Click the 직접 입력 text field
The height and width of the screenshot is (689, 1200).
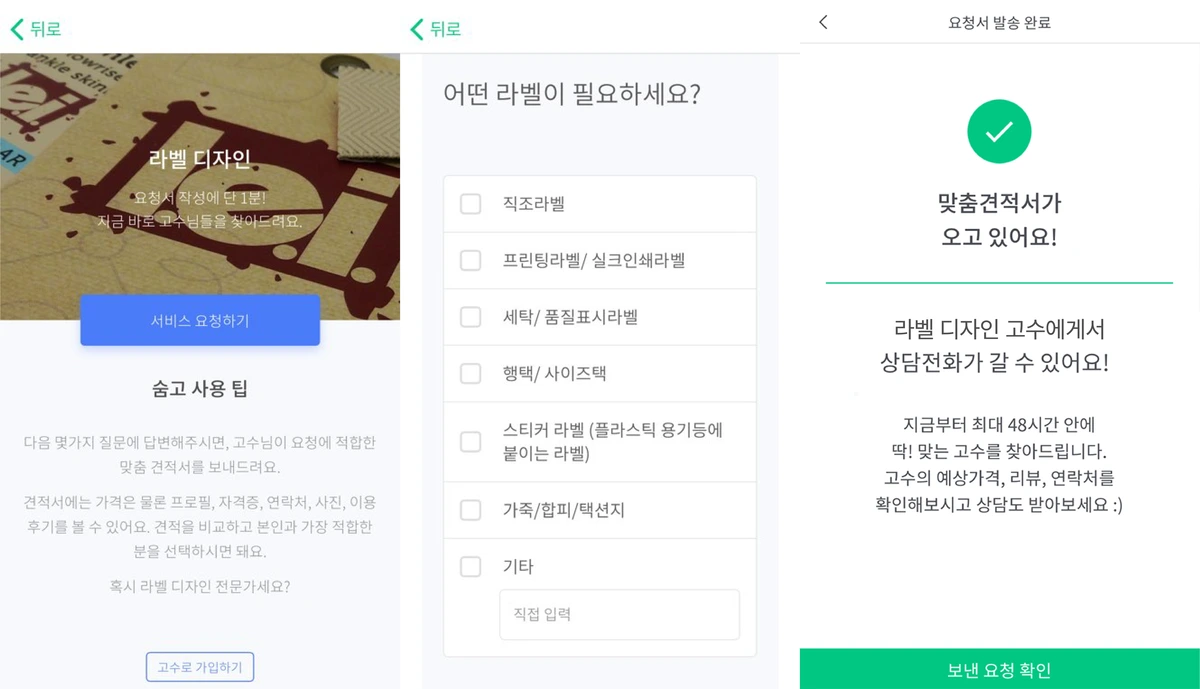(x=619, y=614)
